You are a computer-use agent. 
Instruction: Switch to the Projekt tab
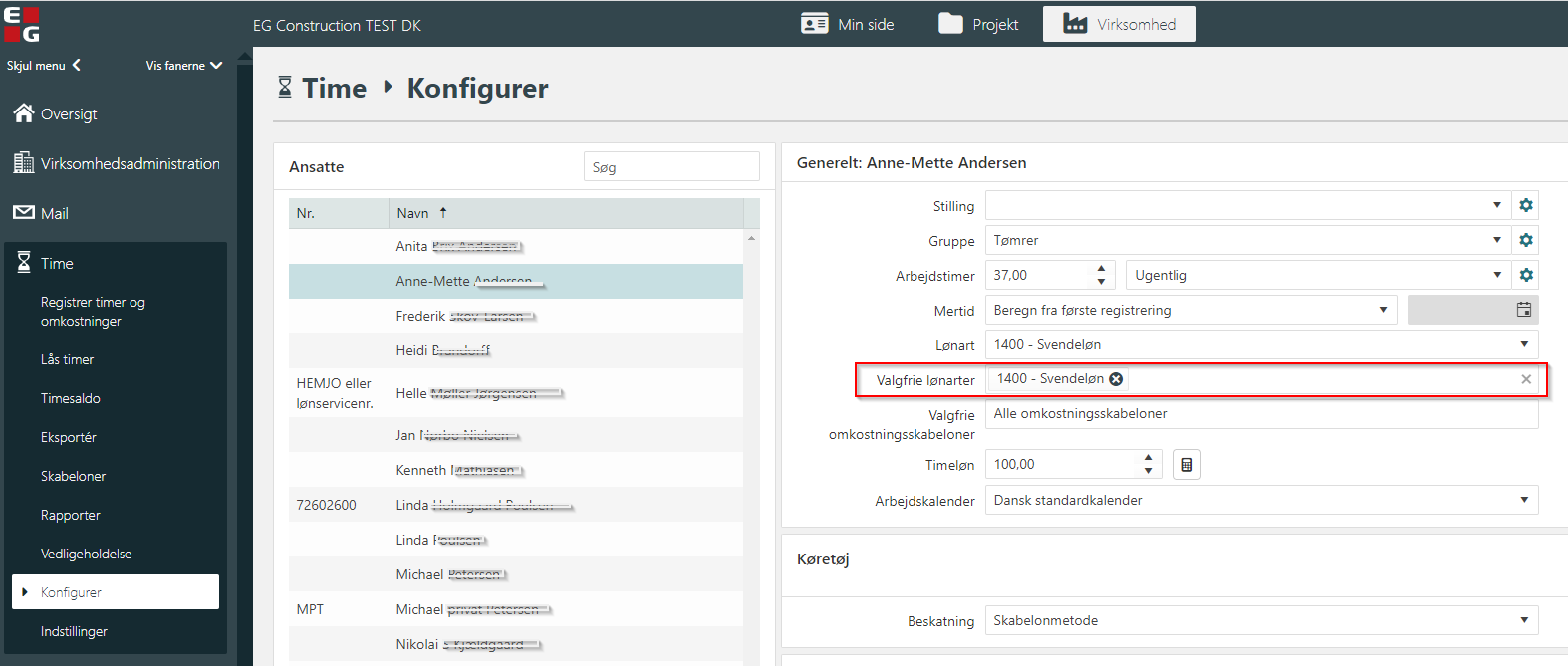[978, 24]
